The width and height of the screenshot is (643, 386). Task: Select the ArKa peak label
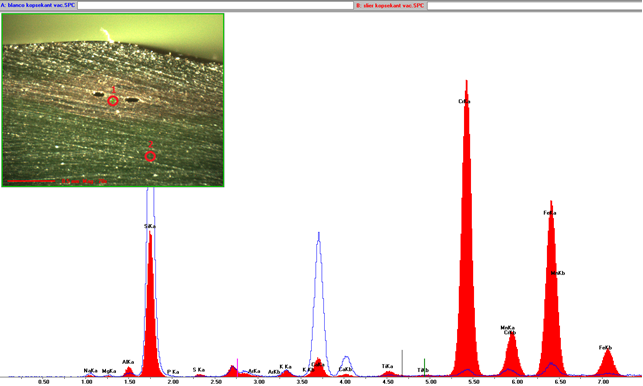tap(254, 371)
